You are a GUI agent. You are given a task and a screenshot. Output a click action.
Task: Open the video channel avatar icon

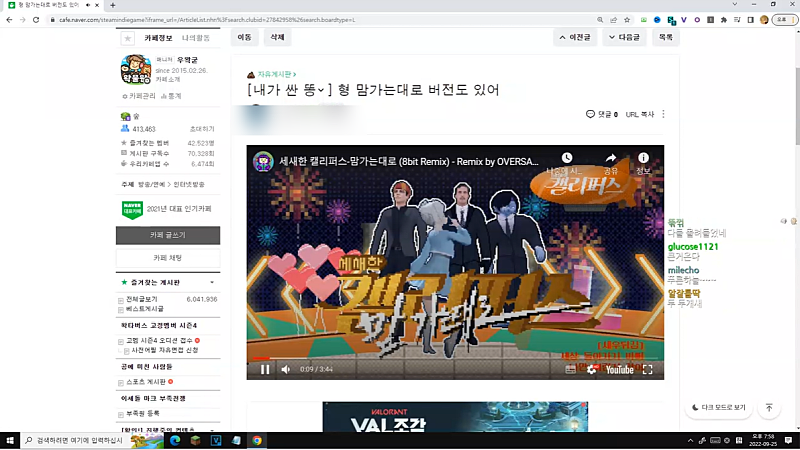point(263,162)
